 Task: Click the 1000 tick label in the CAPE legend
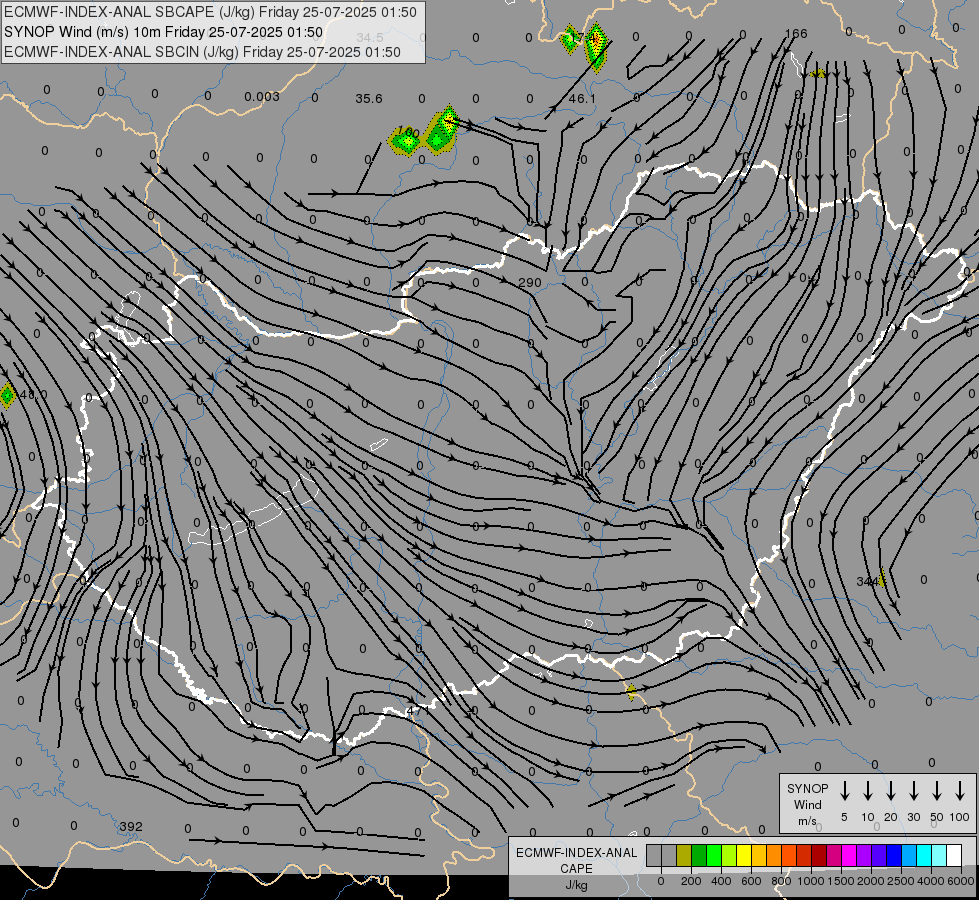click(810, 881)
